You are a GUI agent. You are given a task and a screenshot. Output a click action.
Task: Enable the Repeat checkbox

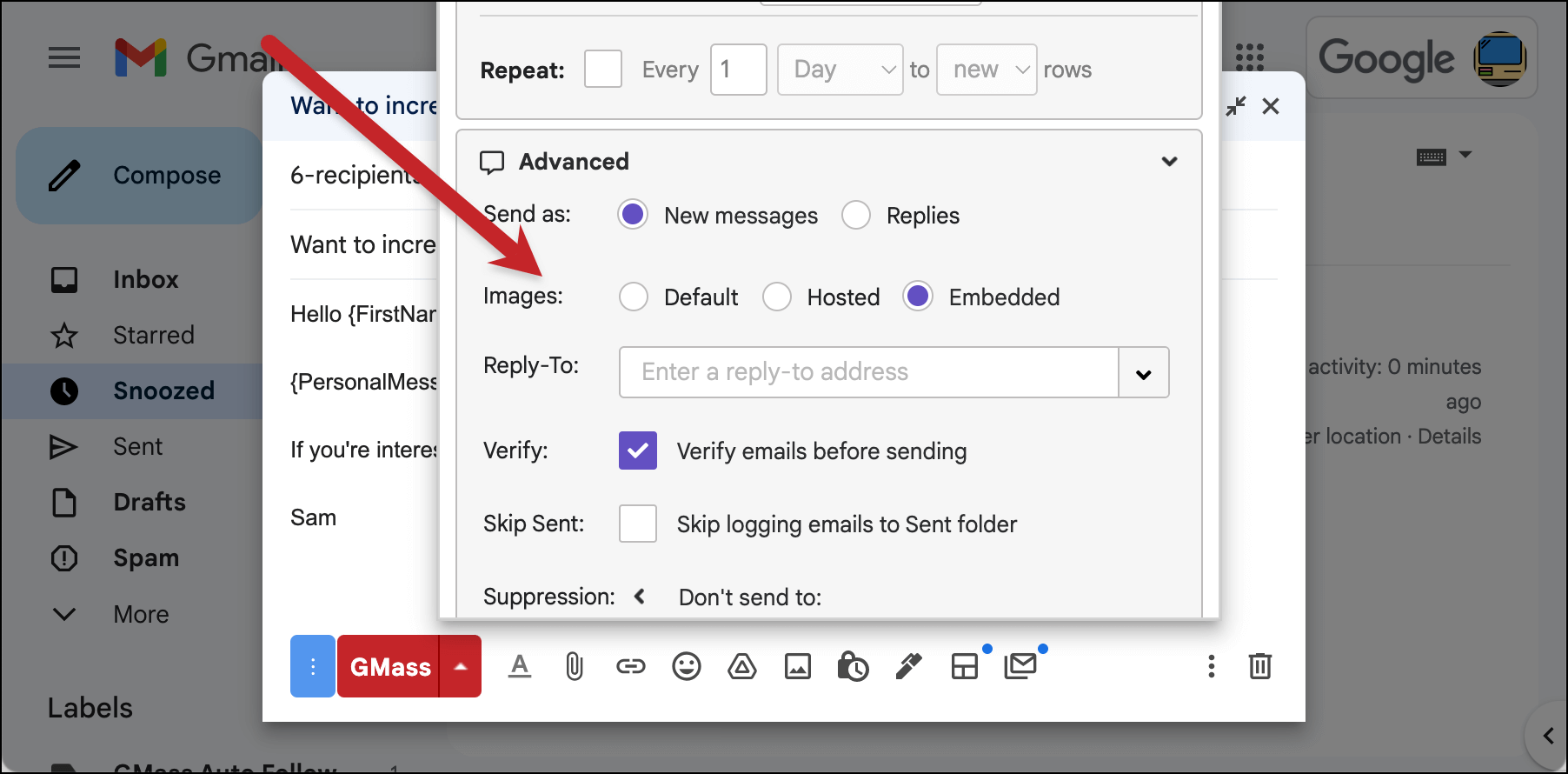pos(603,69)
